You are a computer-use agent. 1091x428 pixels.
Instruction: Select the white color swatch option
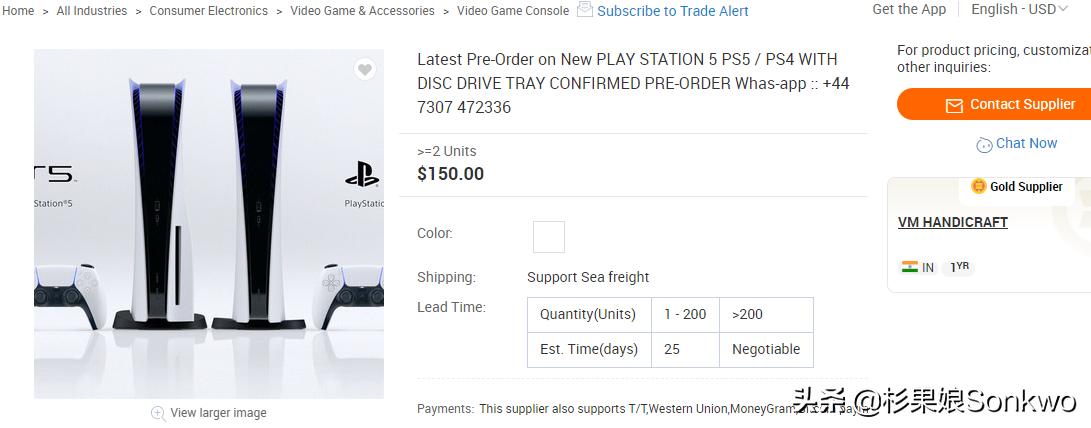(549, 237)
